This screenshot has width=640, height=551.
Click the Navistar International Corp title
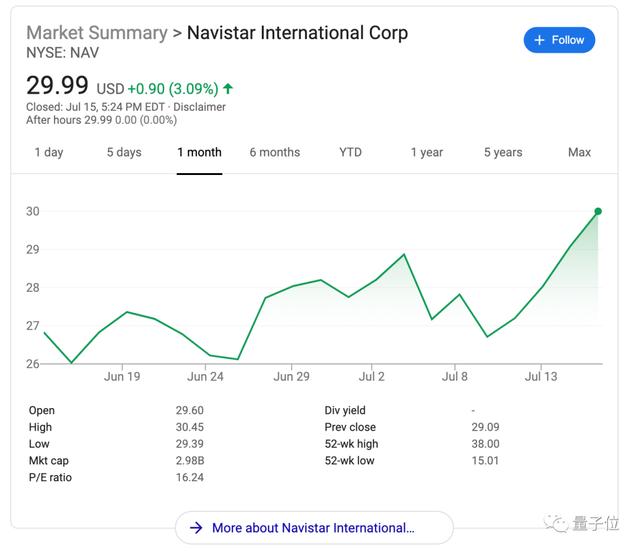click(297, 33)
